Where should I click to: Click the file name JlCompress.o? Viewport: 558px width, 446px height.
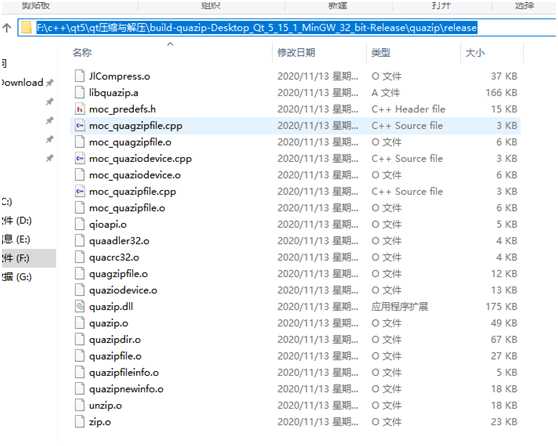(120, 76)
